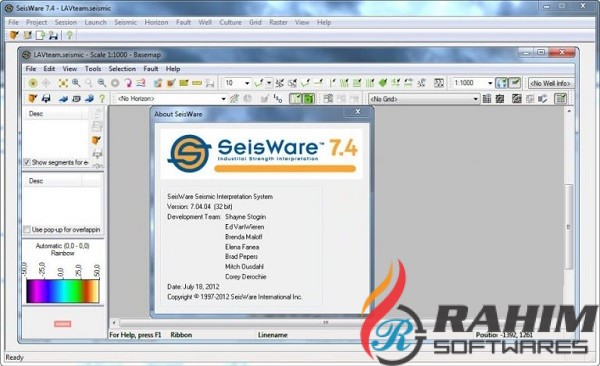The image size is (600, 366).
Task: Open the Culture menu in main window
Action: [x=230, y=22]
